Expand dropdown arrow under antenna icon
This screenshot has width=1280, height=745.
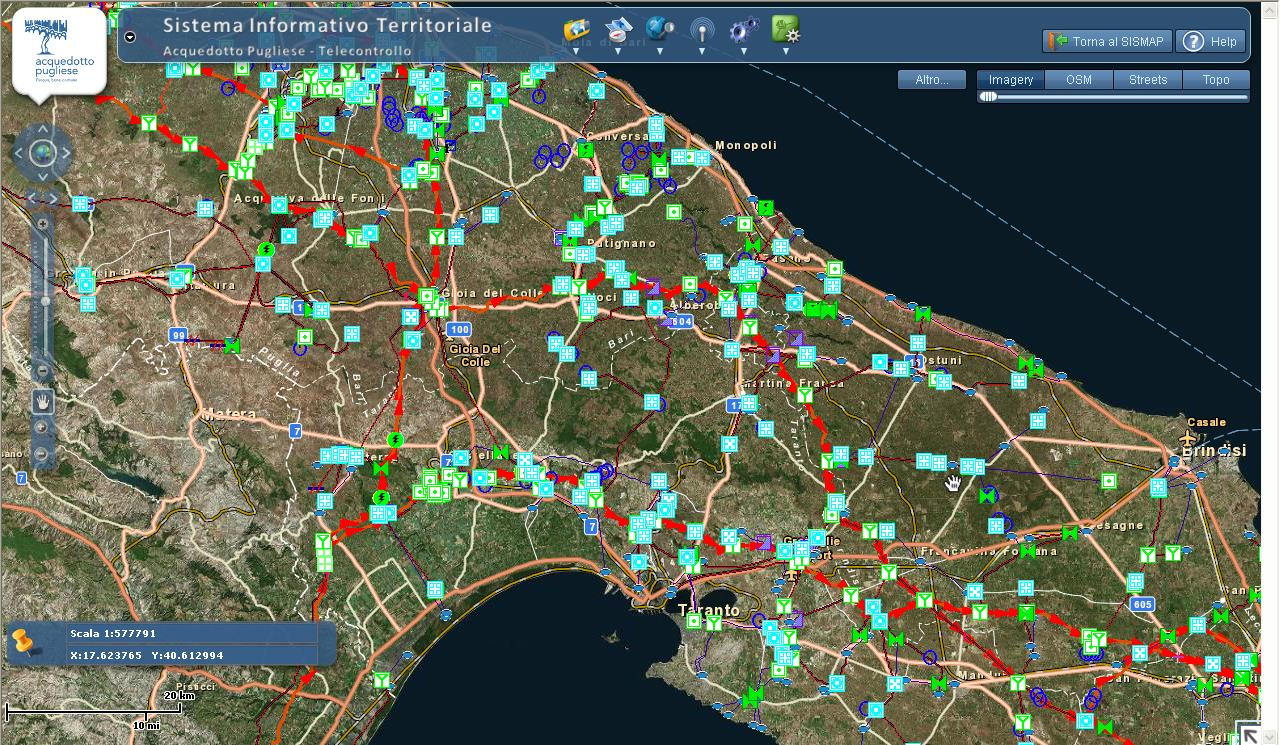pyautogui.click(x=702, y=50)
